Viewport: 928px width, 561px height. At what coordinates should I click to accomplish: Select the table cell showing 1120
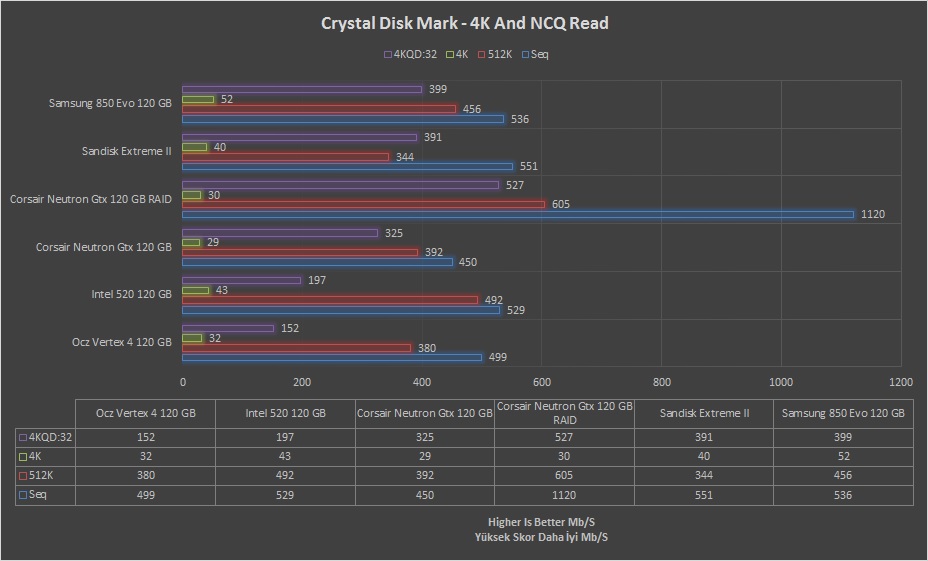pyautogui.click(x=564, y=495)
